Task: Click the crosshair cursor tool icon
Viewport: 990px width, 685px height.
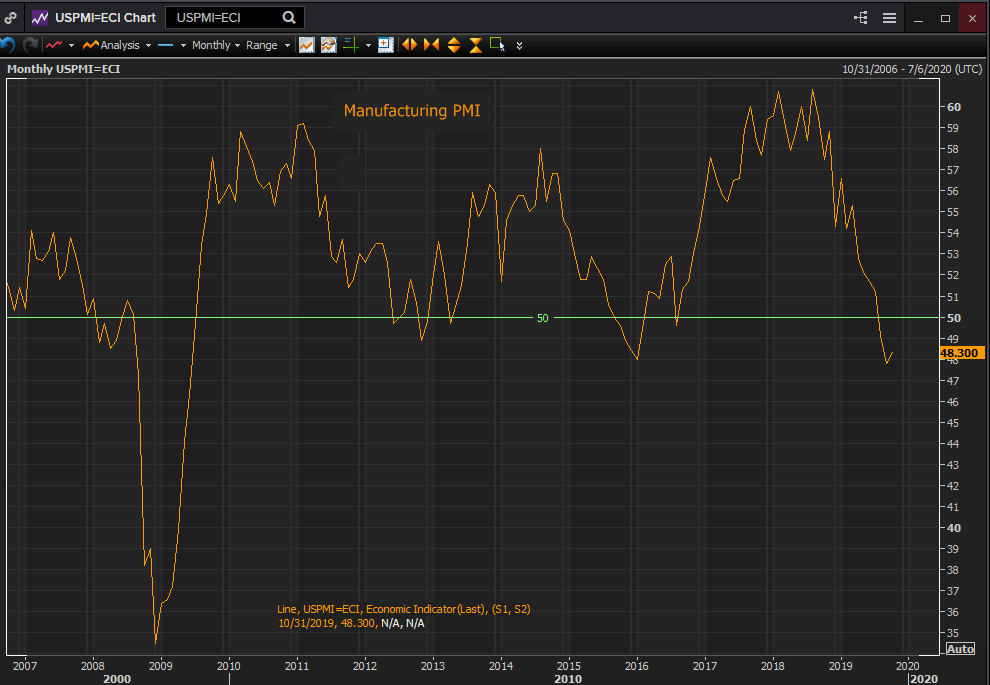Action: click(x=350, y=45)
